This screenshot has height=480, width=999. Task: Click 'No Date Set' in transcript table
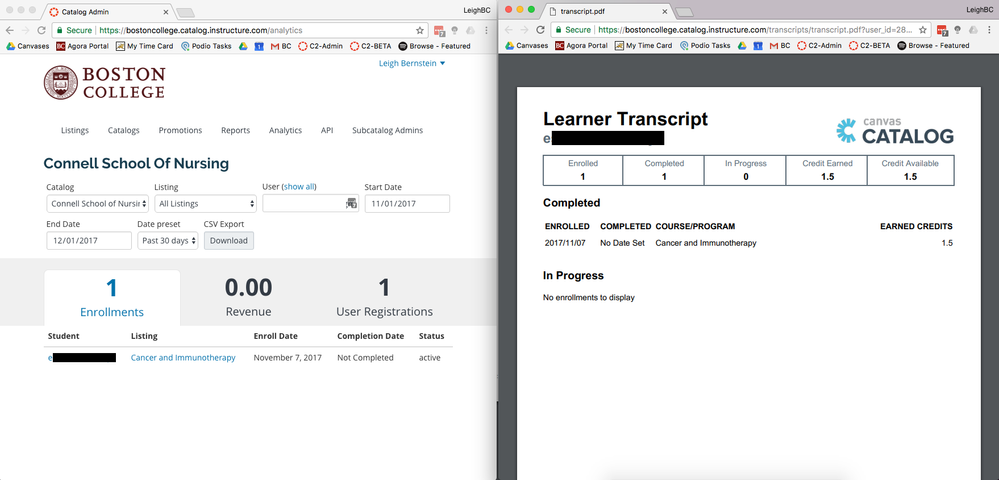click(x=622, y=243)
